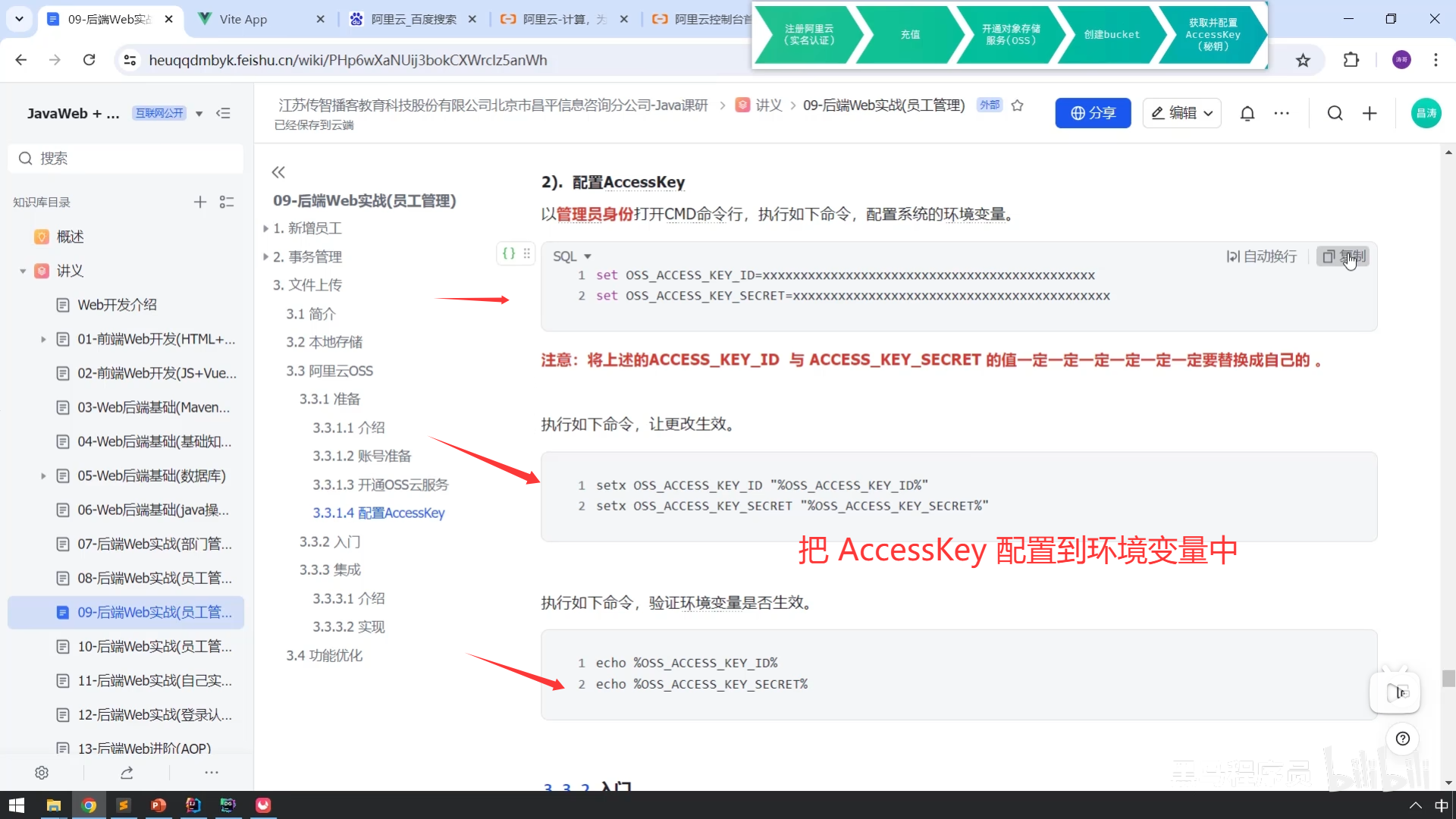Screen dimensions: 1456x819
Task: Click the notification bell icon
Action: (1247, 114)
